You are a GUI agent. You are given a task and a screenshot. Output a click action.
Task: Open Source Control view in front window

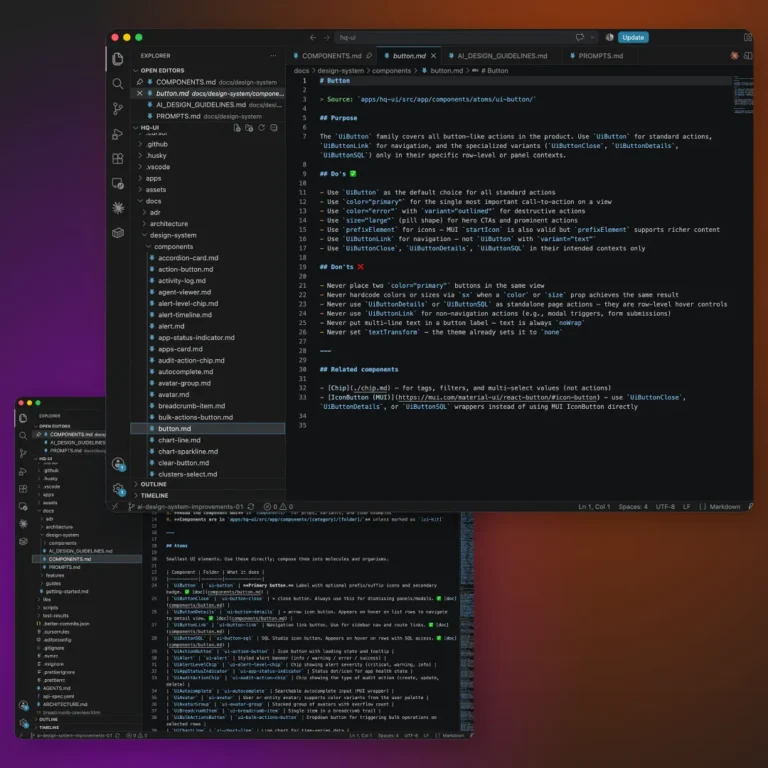pyautogui.click(x=118, y=109)
